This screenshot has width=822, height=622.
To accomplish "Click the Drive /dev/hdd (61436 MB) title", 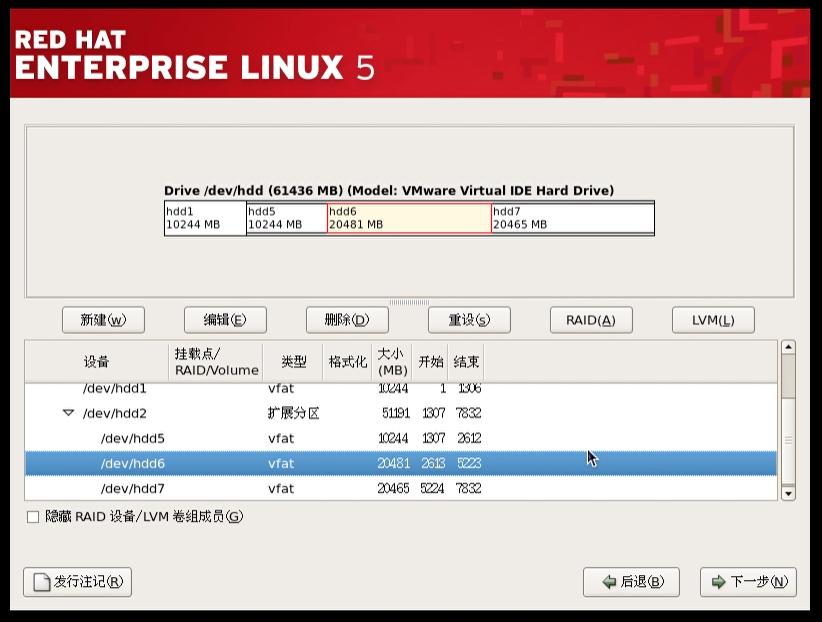I will pyautogui.click(x=389, y=190).
